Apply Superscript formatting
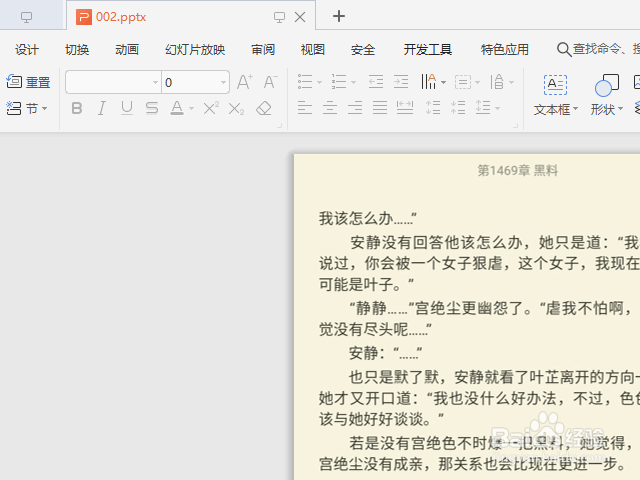This screenshot has width=640, height=480. 211,108
